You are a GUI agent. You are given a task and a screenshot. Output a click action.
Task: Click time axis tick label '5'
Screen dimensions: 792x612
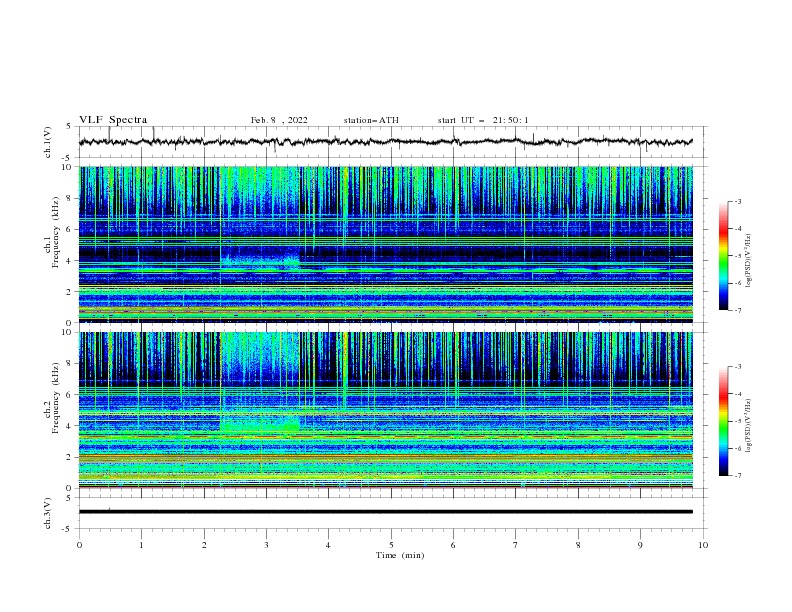pyautogui.click(x=391, y=545)
